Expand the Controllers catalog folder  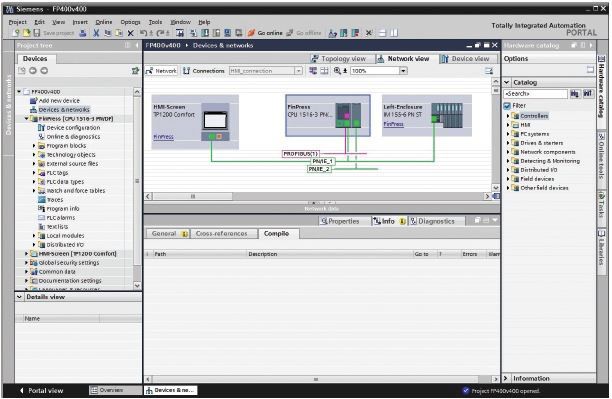click(x=508, y=116)
